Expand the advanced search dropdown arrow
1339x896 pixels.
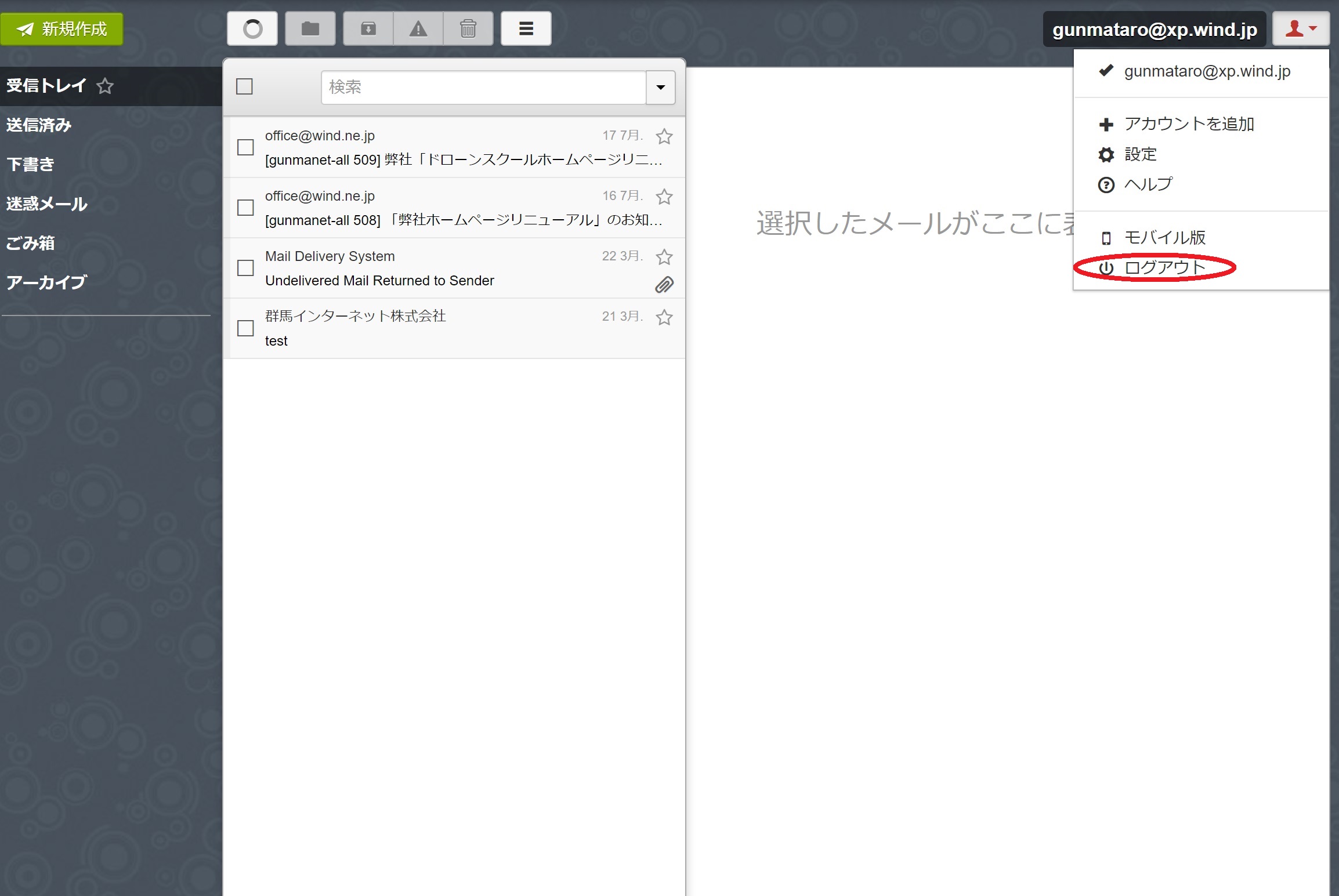coord(661,88)
